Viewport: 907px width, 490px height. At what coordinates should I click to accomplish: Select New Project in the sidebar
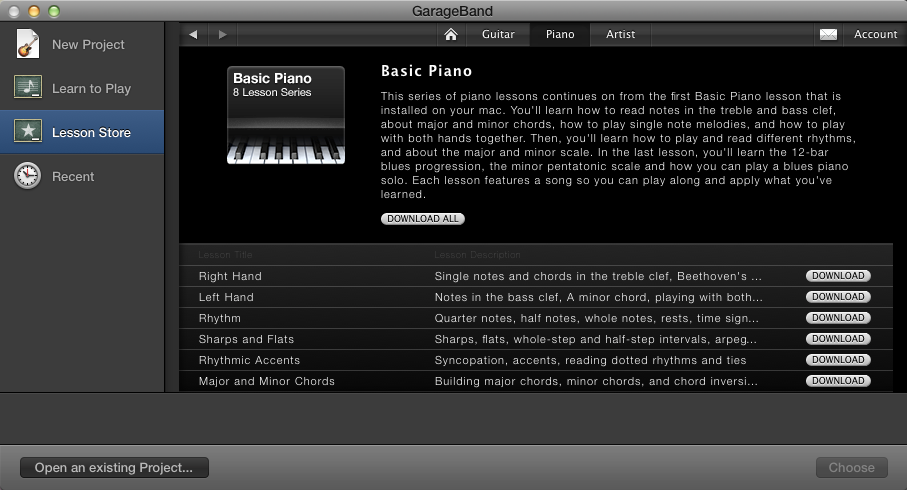[82, 45]
